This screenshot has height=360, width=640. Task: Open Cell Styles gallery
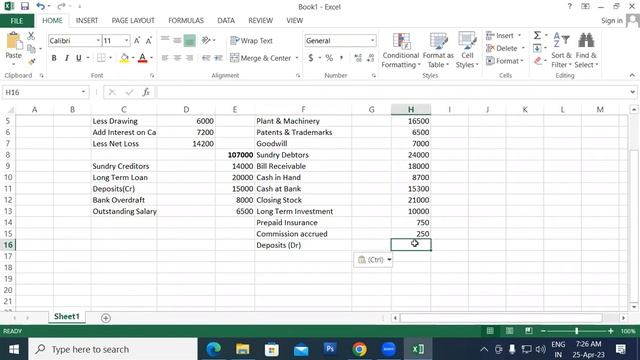coord(467,51)
